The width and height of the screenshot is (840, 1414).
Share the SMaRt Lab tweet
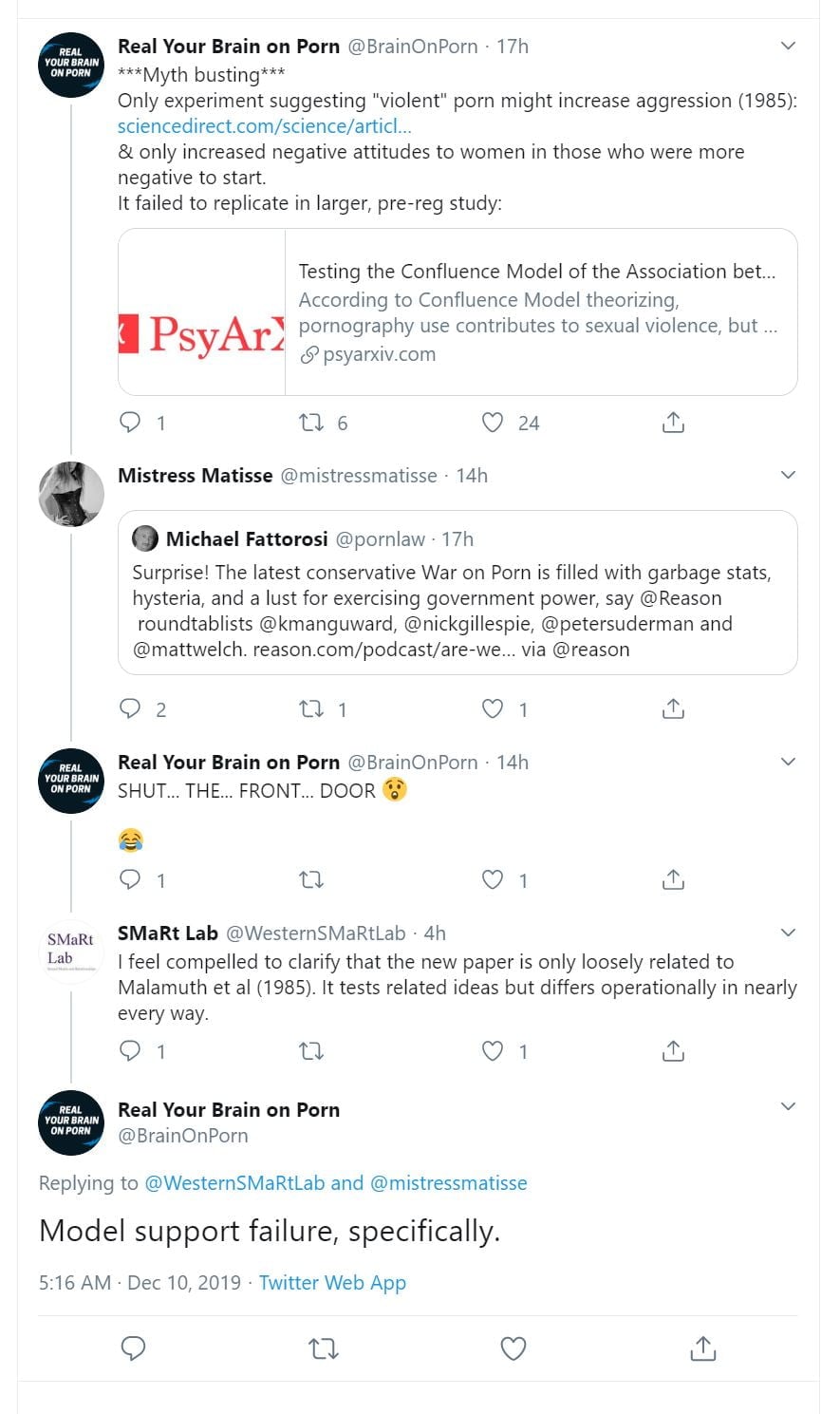point(673,1051)
